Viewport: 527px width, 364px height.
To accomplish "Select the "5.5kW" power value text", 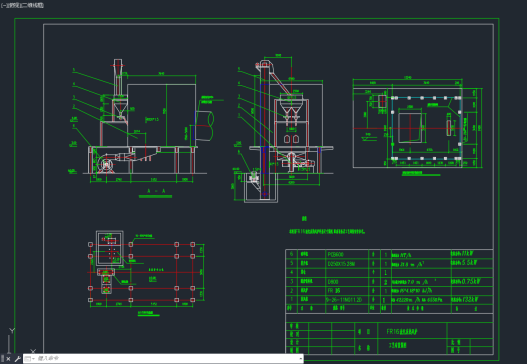I will point(469,262).
